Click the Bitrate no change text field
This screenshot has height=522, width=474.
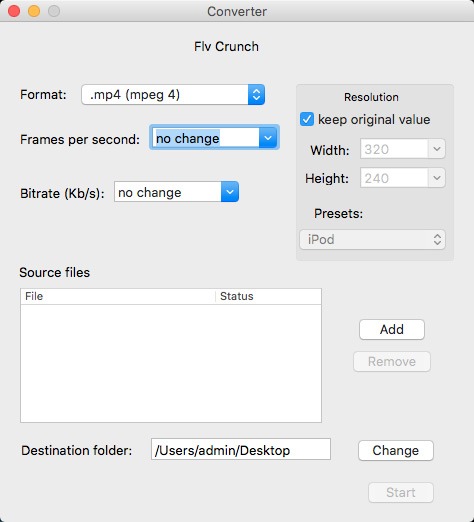[x=168, y=192]
